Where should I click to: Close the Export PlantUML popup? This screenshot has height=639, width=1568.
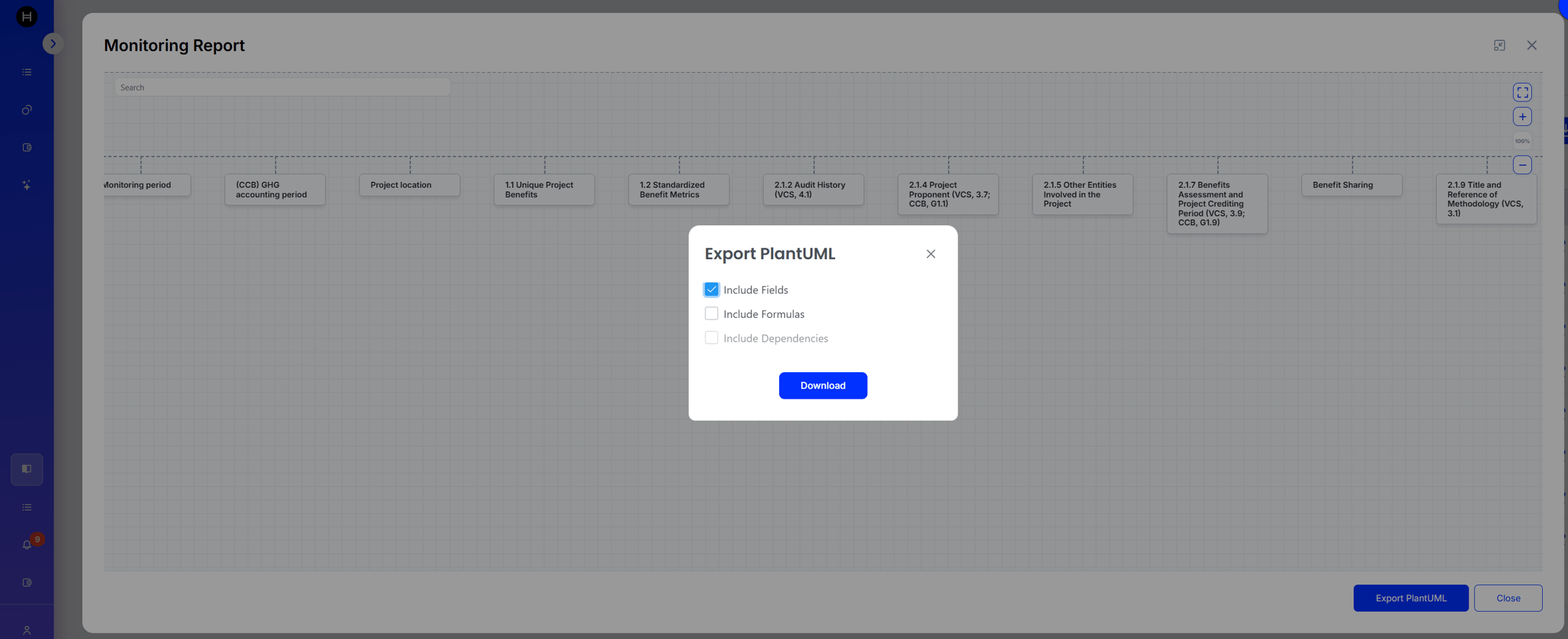pyautogui.click(x=930, y=254)
